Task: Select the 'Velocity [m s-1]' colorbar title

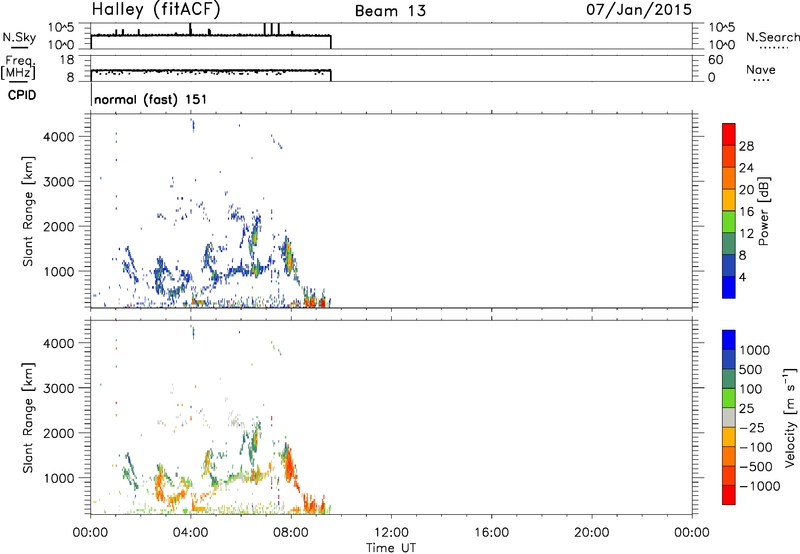Action: [x=790, y=418]
